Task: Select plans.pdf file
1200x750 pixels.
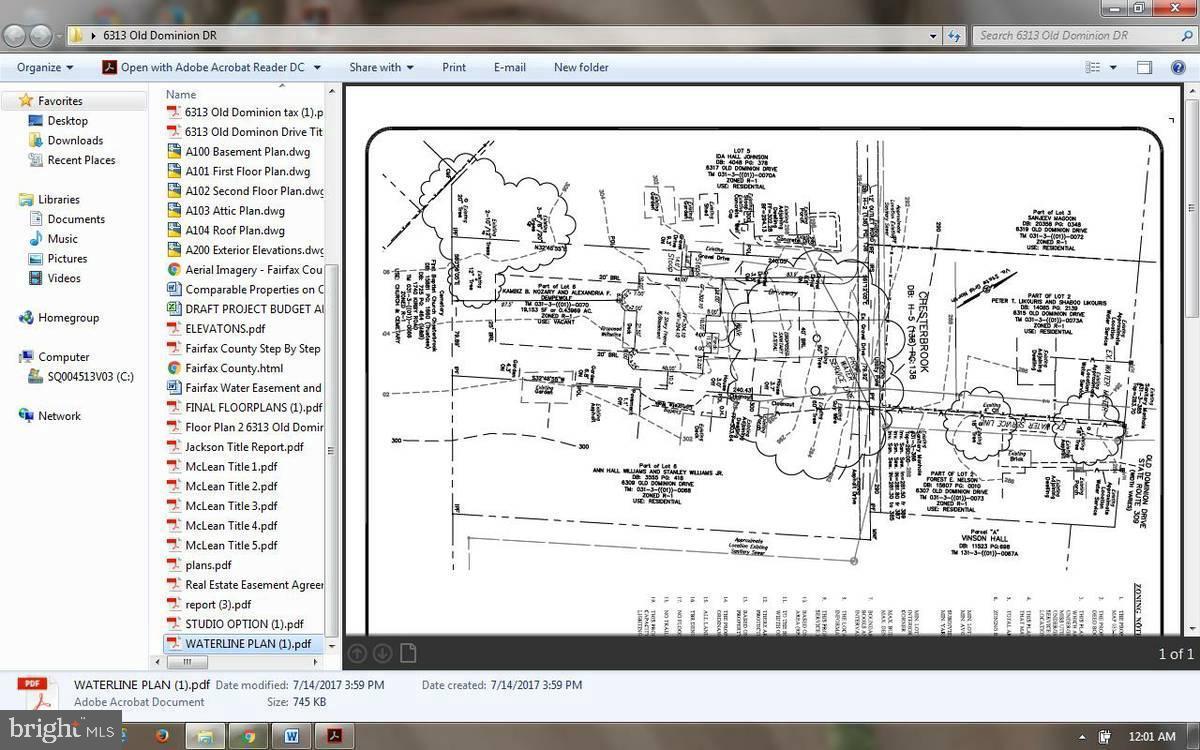Action: pos(199,565)
